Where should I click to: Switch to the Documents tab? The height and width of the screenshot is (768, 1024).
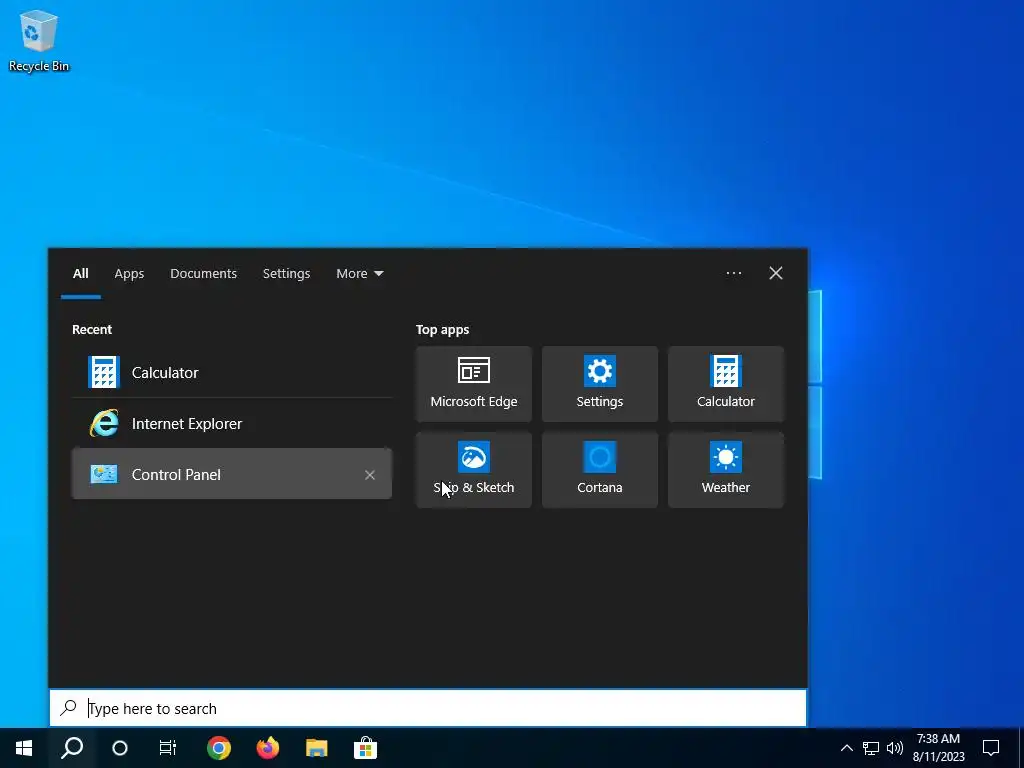click(203, 274)
